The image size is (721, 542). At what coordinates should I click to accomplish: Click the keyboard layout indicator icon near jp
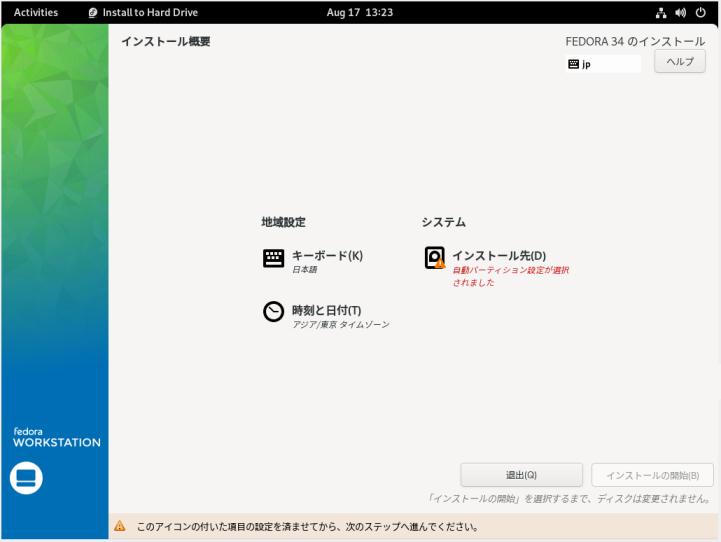point(573,64)
